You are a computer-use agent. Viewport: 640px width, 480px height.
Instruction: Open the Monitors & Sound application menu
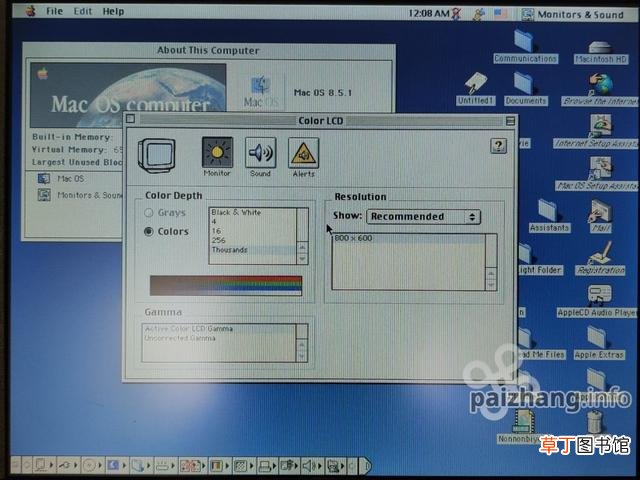click(573, 15)
